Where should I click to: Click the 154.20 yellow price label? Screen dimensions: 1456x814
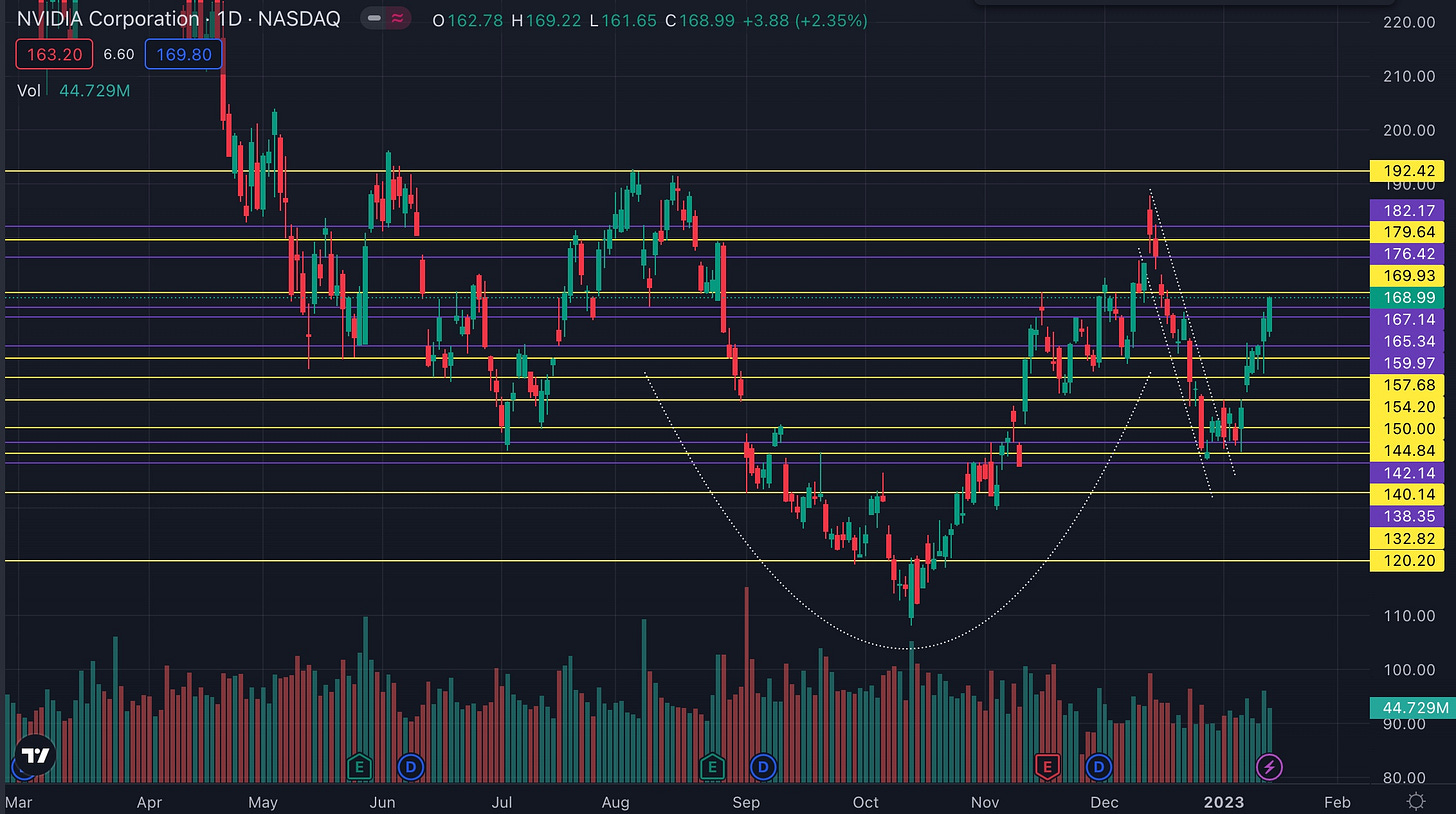(1407, 407)
